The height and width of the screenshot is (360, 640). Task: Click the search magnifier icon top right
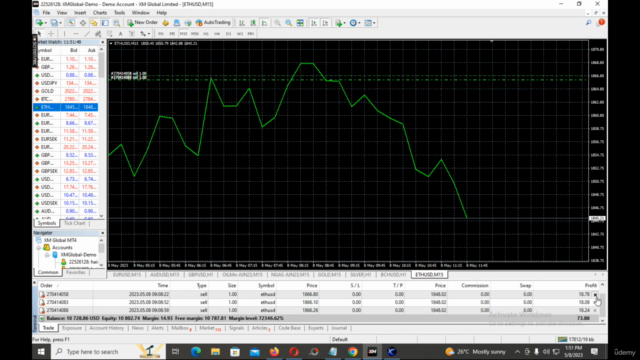[589, 22]
